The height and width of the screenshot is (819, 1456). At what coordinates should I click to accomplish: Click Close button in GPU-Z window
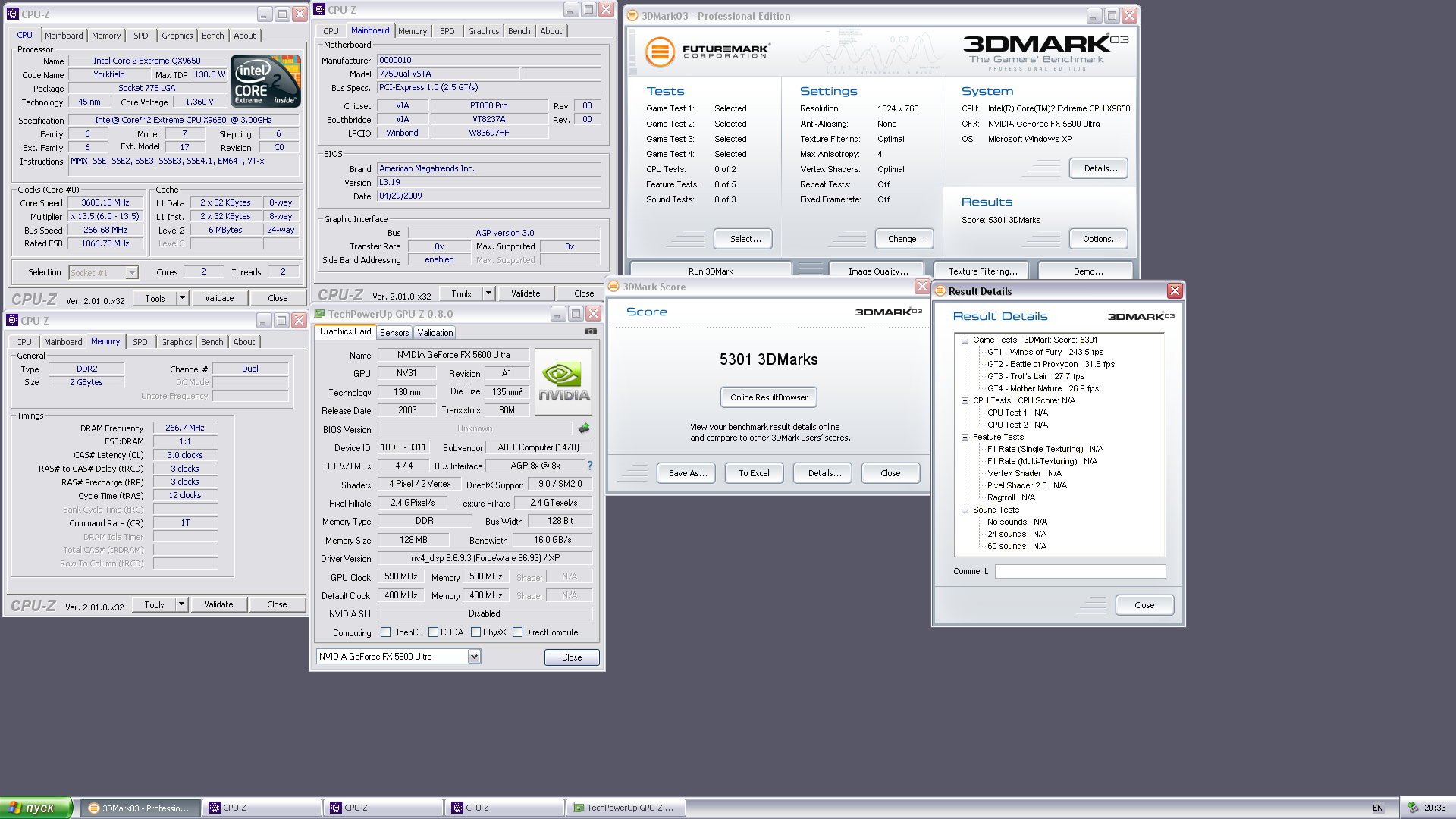click(x=572, y=657)
